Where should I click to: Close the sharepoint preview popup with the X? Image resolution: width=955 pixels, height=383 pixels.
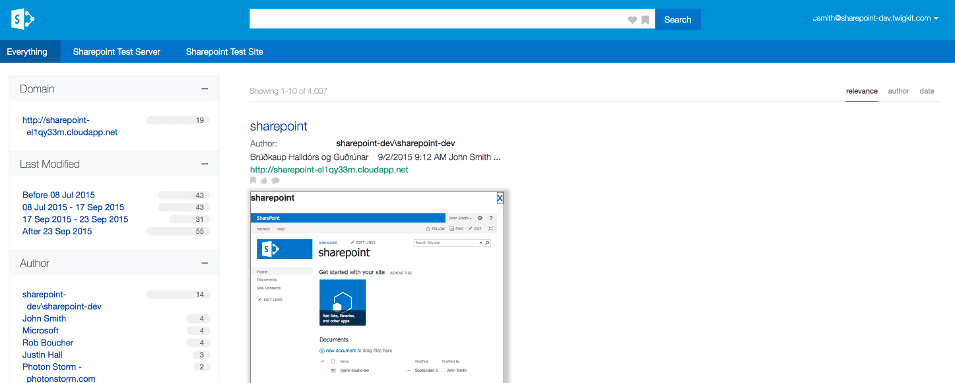point(500,198)
